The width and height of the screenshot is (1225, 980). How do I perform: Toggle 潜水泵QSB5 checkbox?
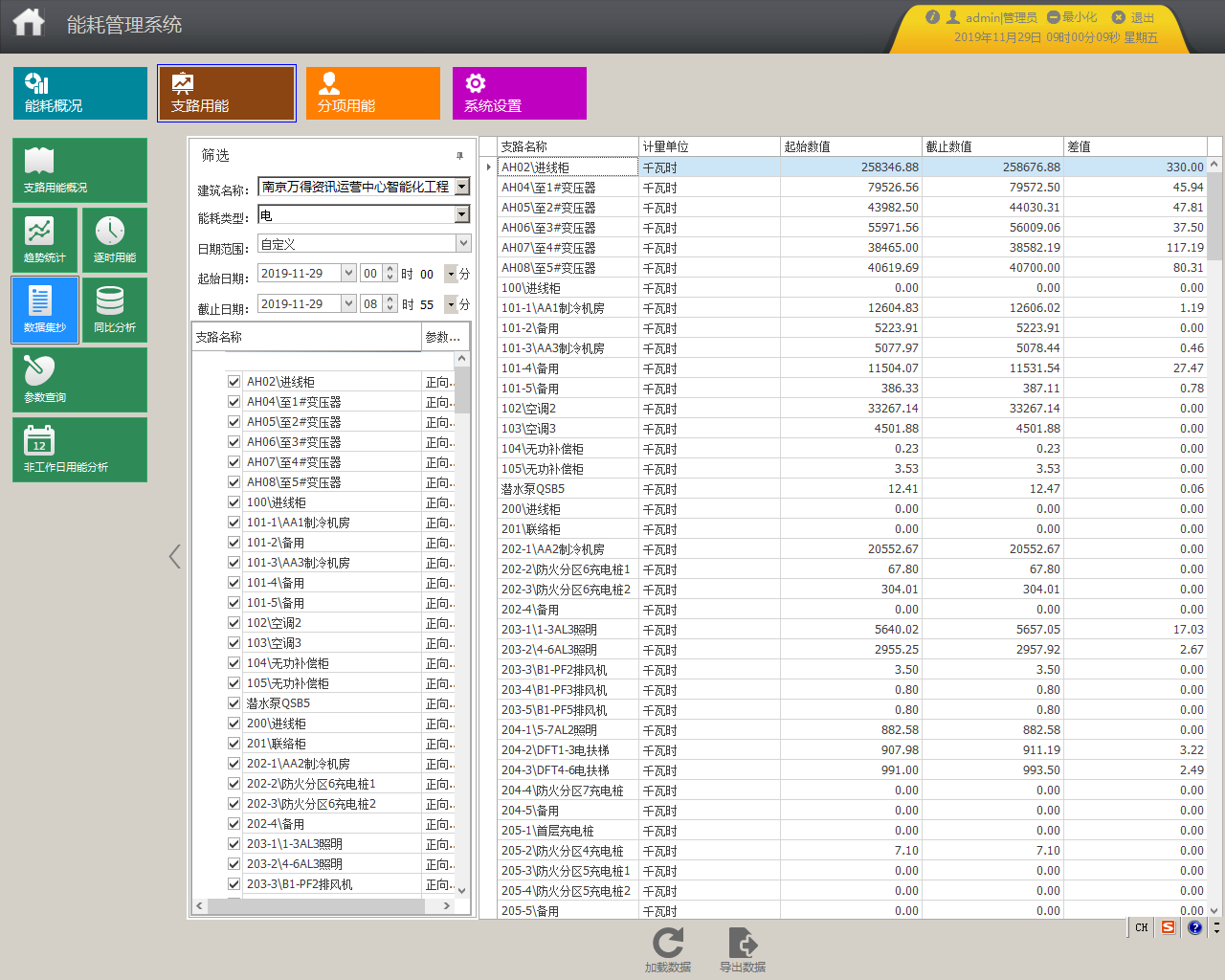[x=234, y=702]
